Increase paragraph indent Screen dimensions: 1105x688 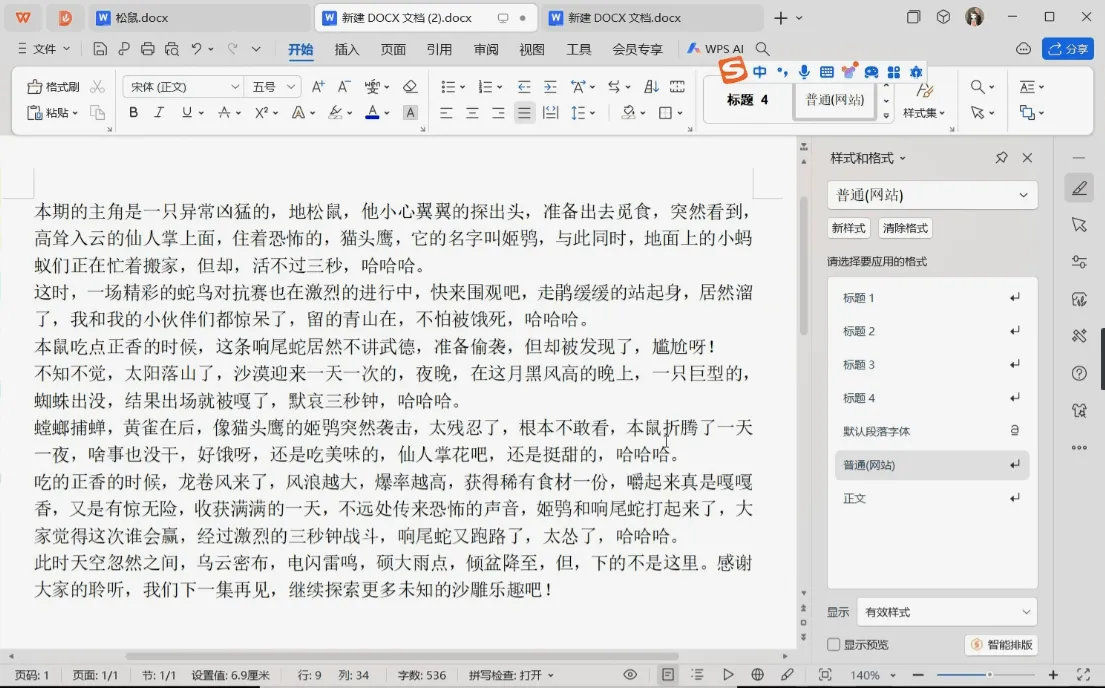pyautogui.click(x=550, y=87)
